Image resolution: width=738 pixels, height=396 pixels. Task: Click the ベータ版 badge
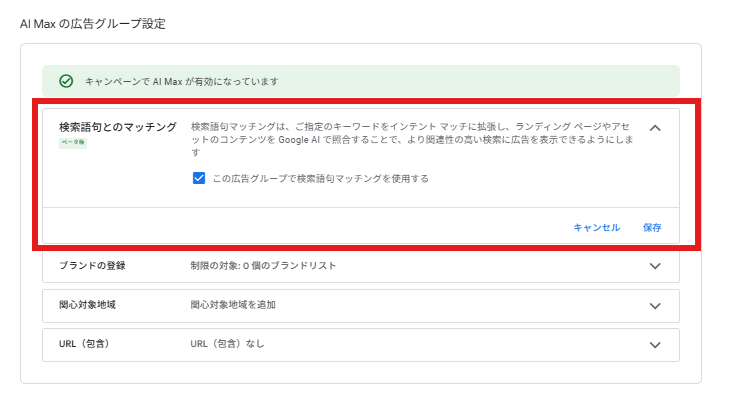[73, 142]
